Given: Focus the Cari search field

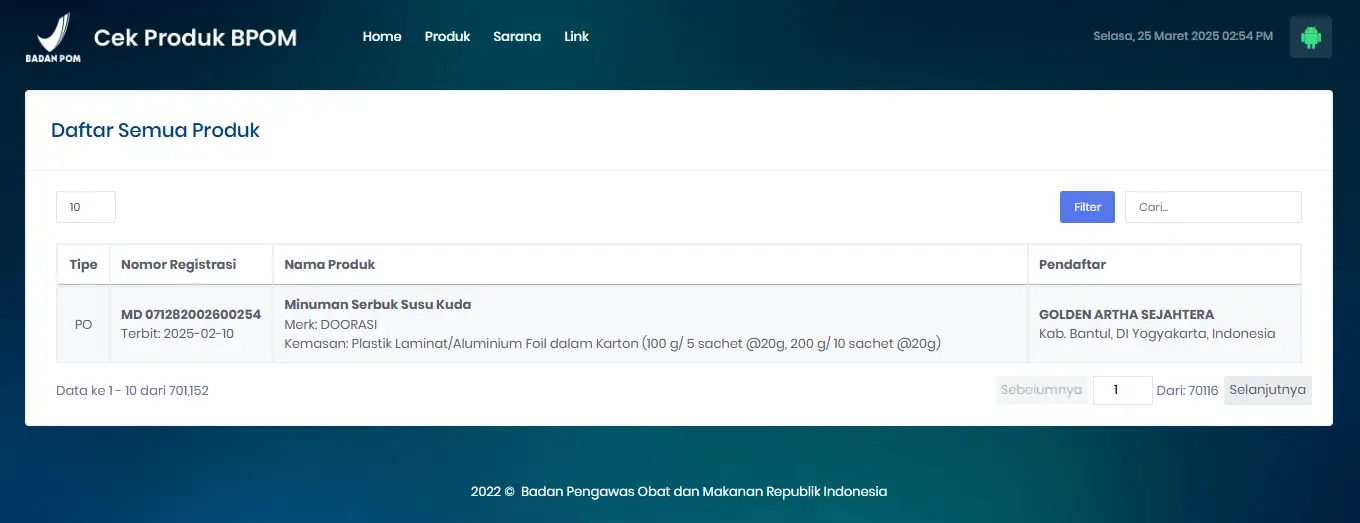Looking at the screenshot, I should tap(1212, 207).
